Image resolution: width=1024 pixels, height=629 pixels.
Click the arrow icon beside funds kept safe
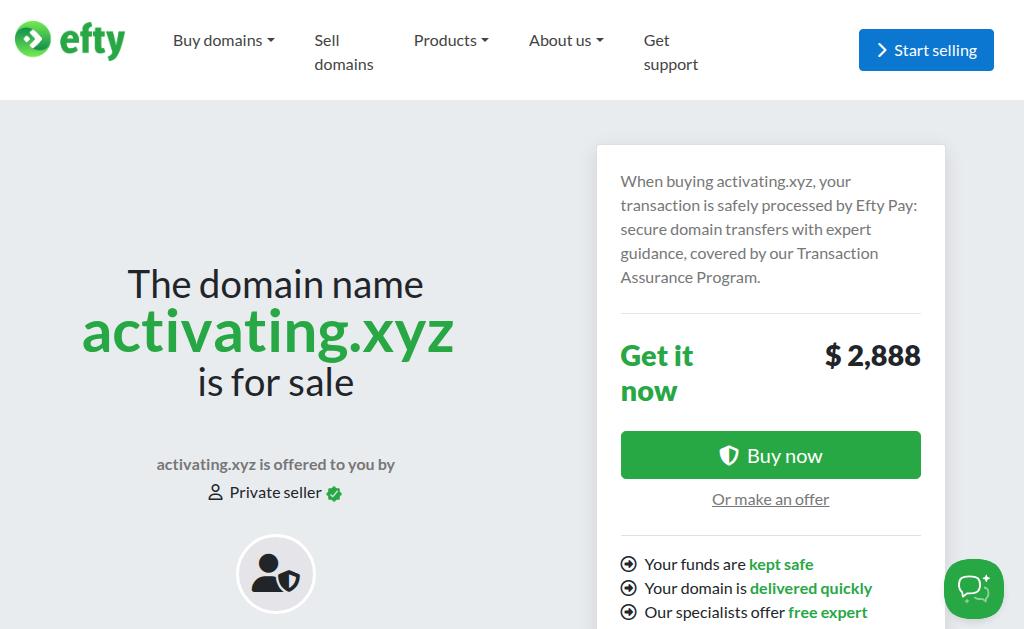click(628, 564)
